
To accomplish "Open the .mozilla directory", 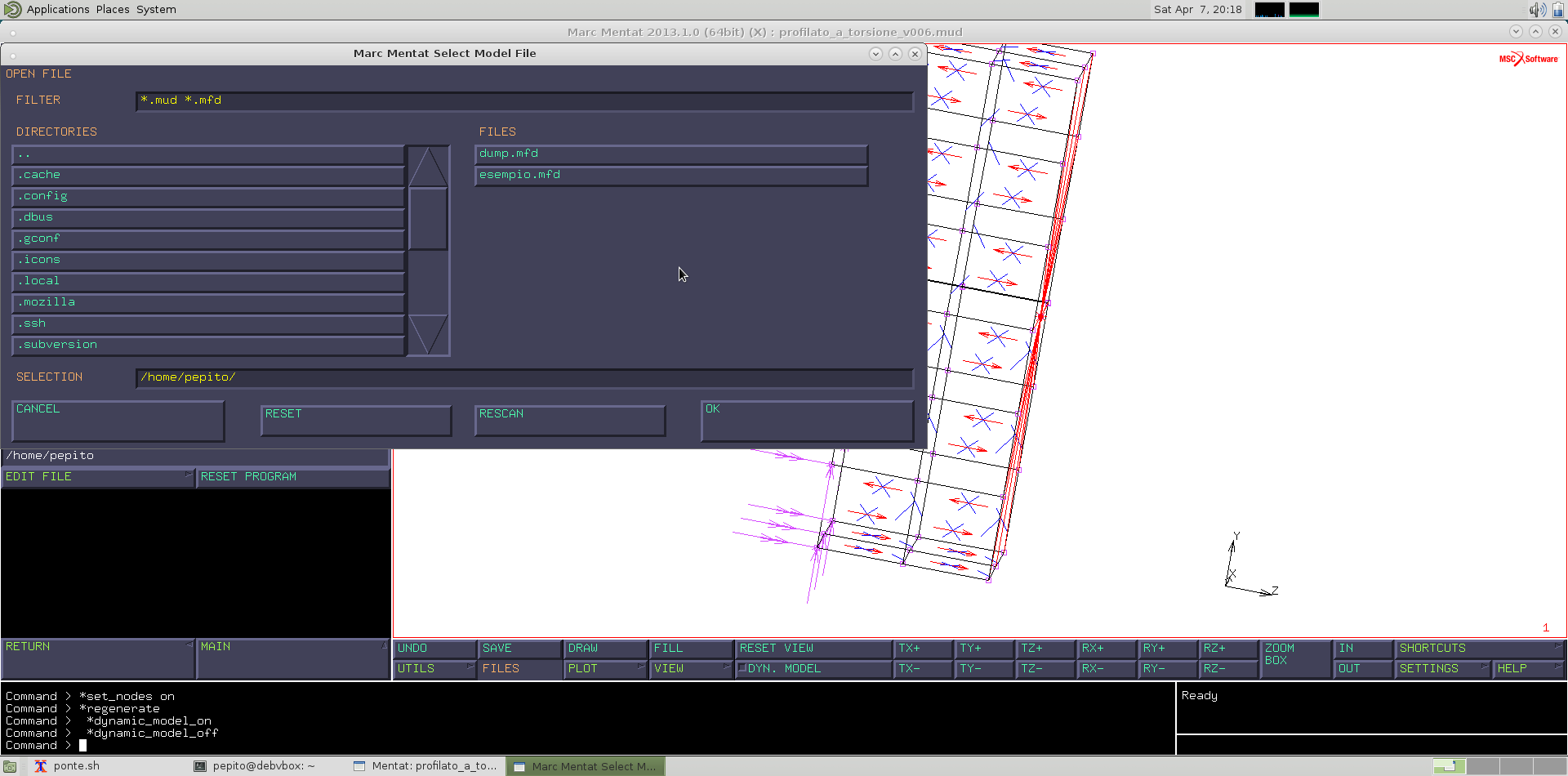I will pos(208,303).
